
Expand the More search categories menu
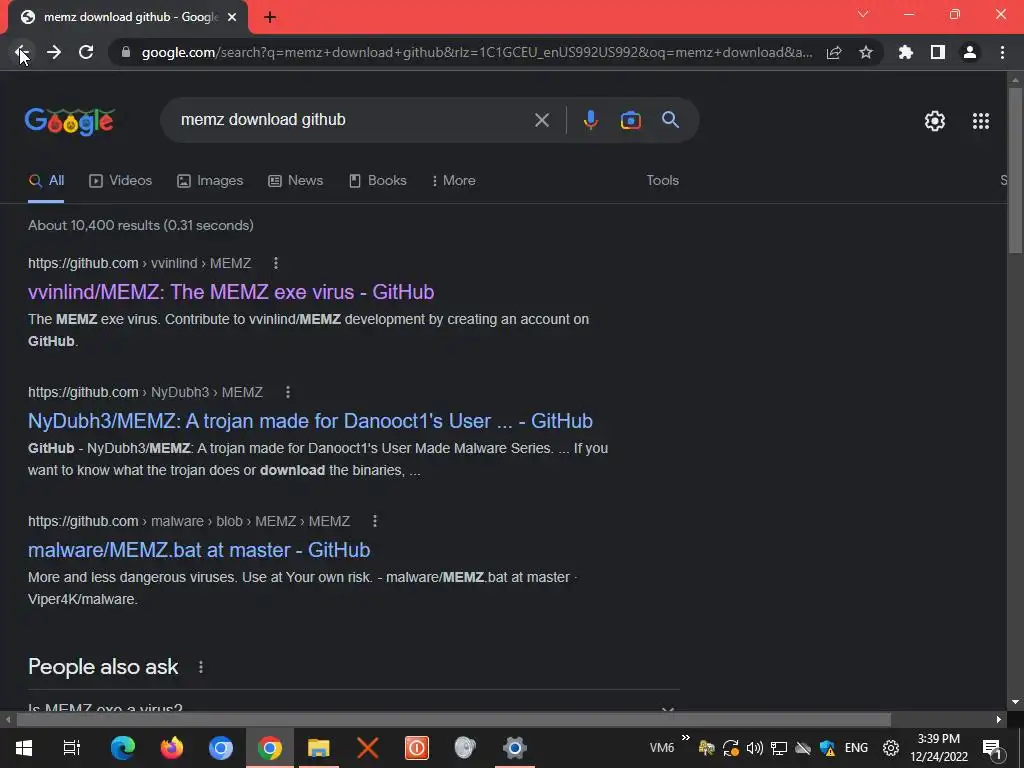[x=453, y=181]
